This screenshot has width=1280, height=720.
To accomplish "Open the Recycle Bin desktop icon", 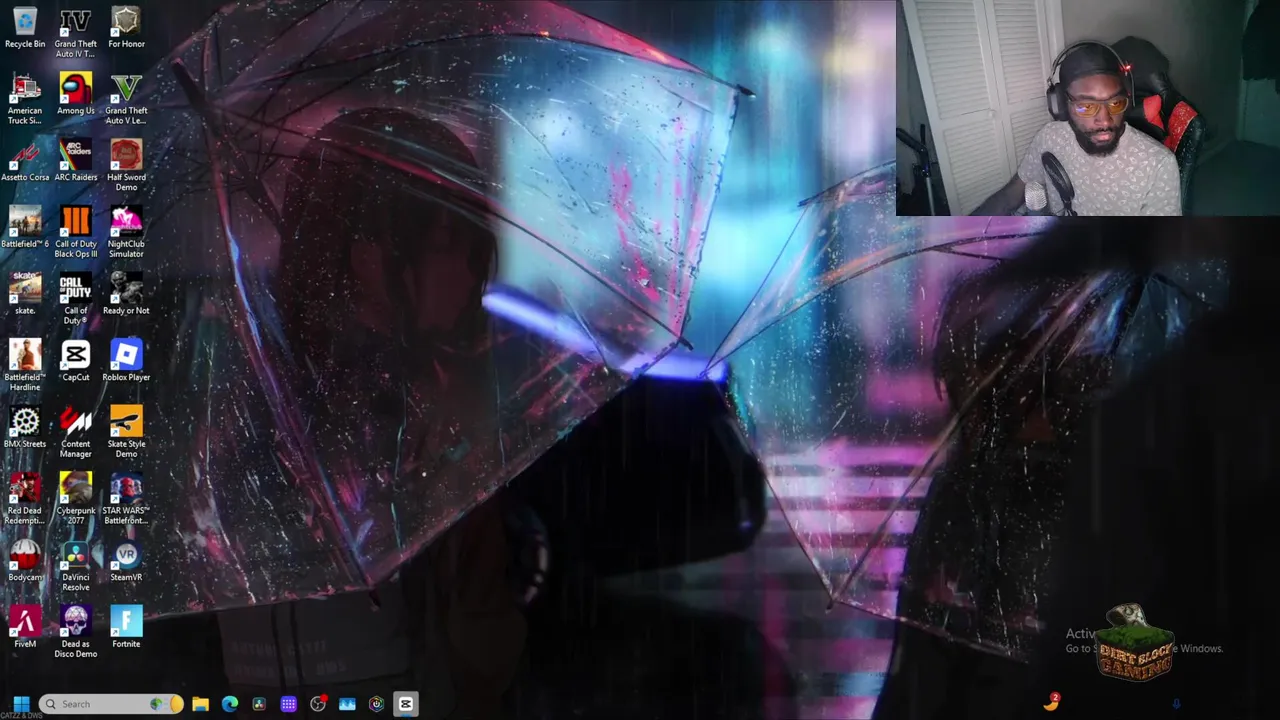I will pyautogui.click(x=25, y=28).
